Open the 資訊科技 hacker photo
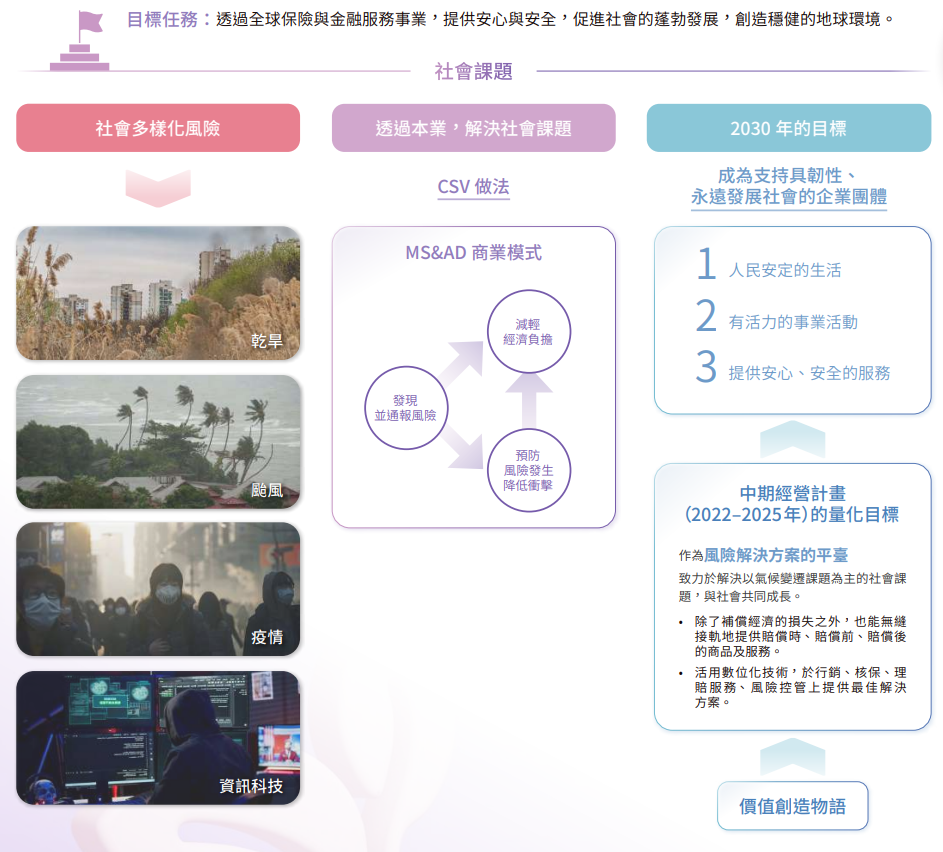Image resolution: width=943 pixels, height=852 pixels. (x=158, y=738)
